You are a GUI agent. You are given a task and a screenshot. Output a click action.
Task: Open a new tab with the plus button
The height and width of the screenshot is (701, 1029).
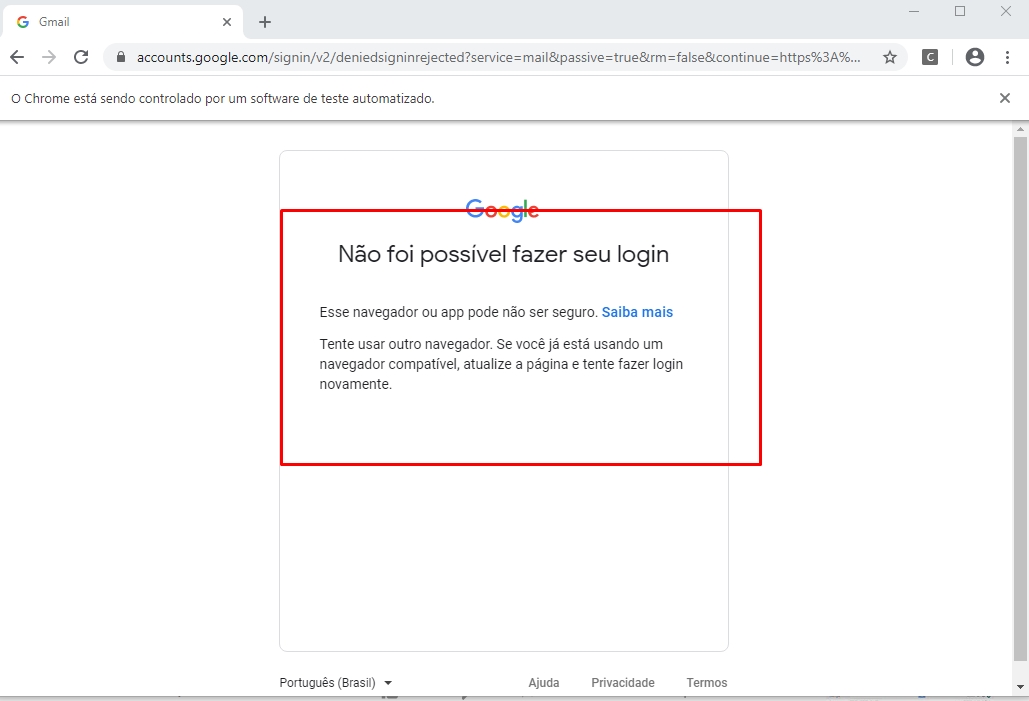[x=264, y=22]
